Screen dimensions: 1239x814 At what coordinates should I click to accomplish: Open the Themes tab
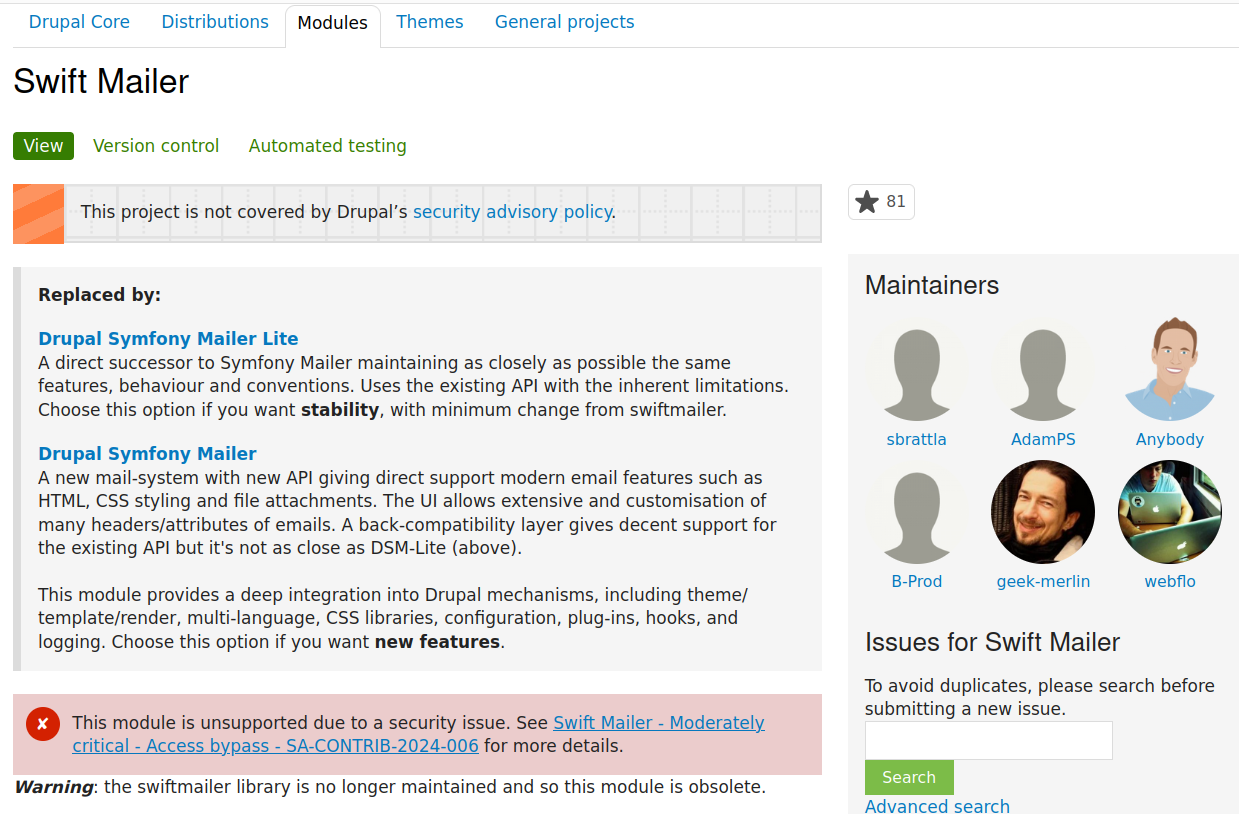[430, 22]
